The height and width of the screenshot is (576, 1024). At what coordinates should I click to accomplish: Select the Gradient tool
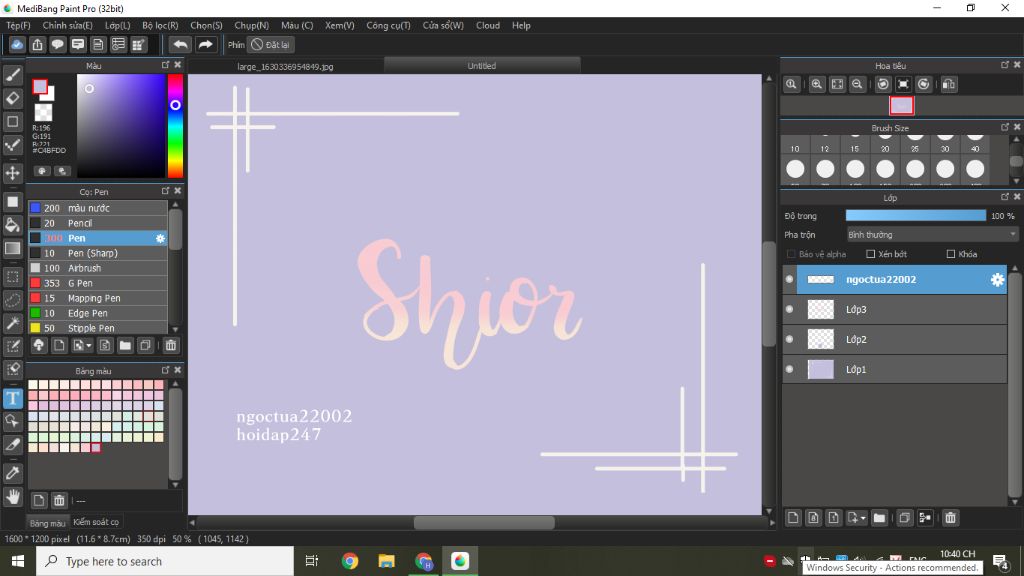pyautogui.click(x=12, y=248)
